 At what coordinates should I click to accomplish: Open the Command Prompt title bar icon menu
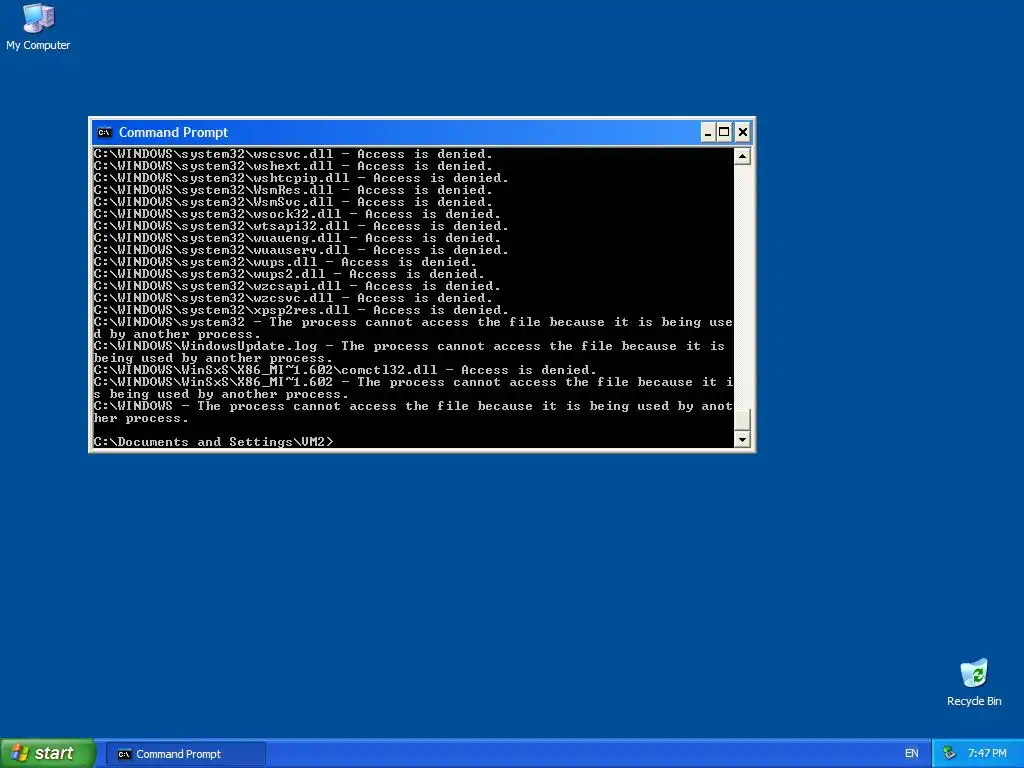[x=104, y=133]
